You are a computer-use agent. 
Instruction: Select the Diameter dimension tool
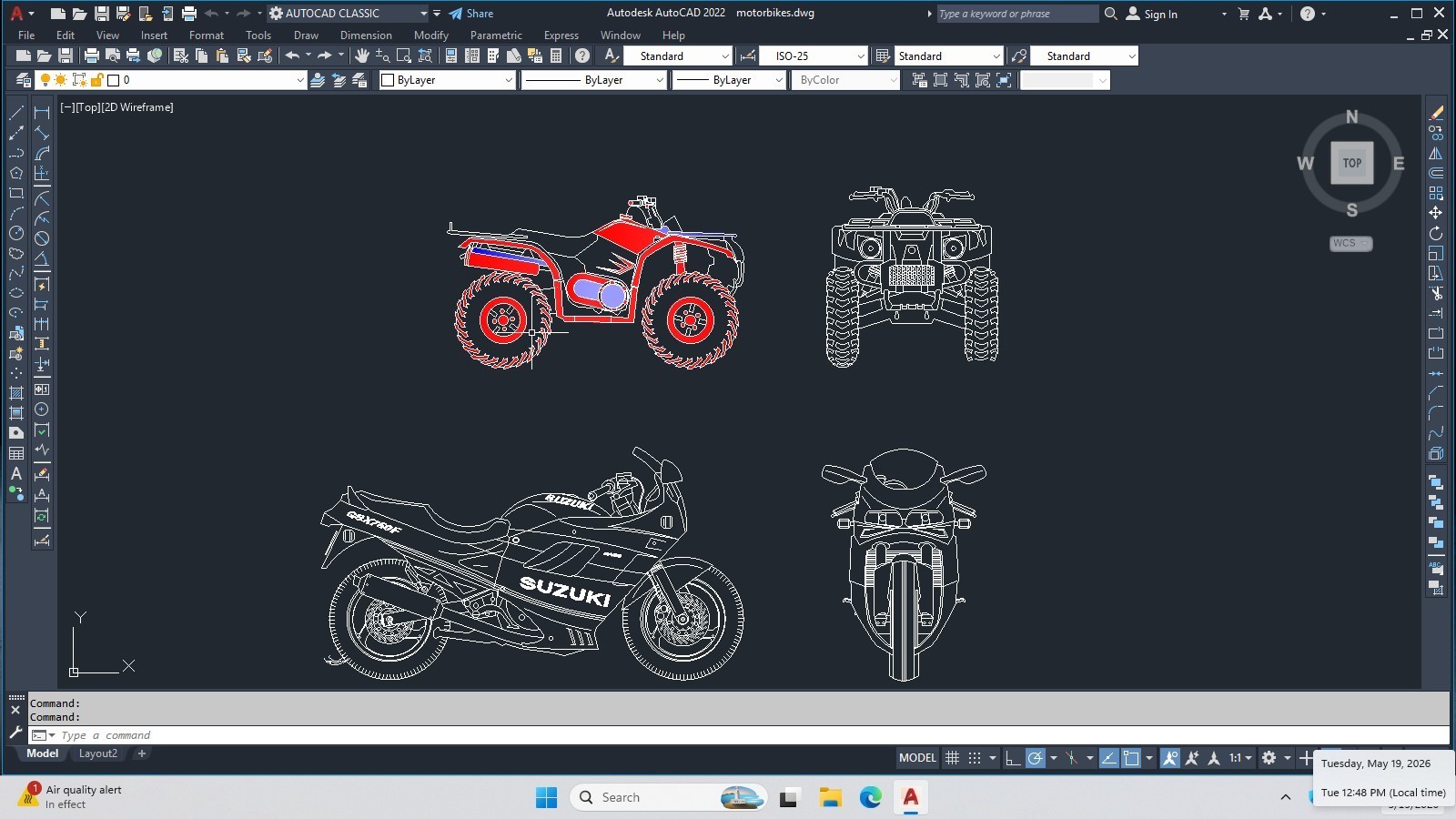[x=42, y=238]
